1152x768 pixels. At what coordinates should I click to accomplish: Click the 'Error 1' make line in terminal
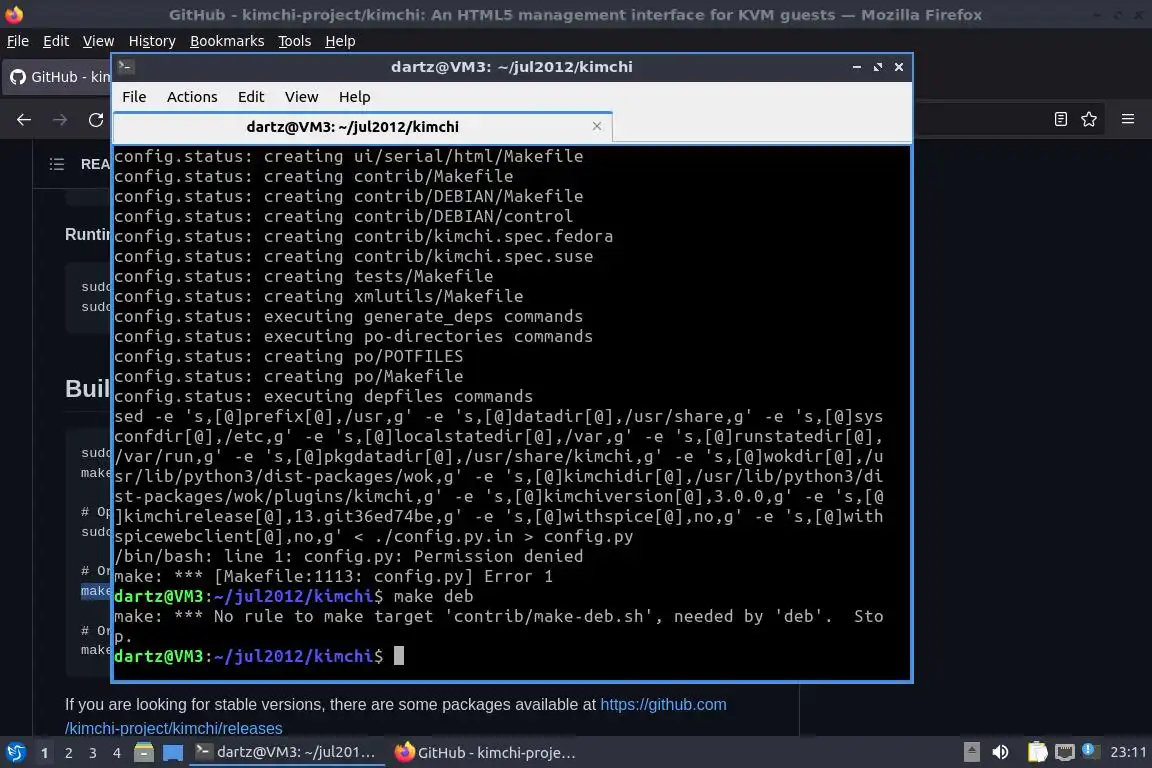[334, 576]
